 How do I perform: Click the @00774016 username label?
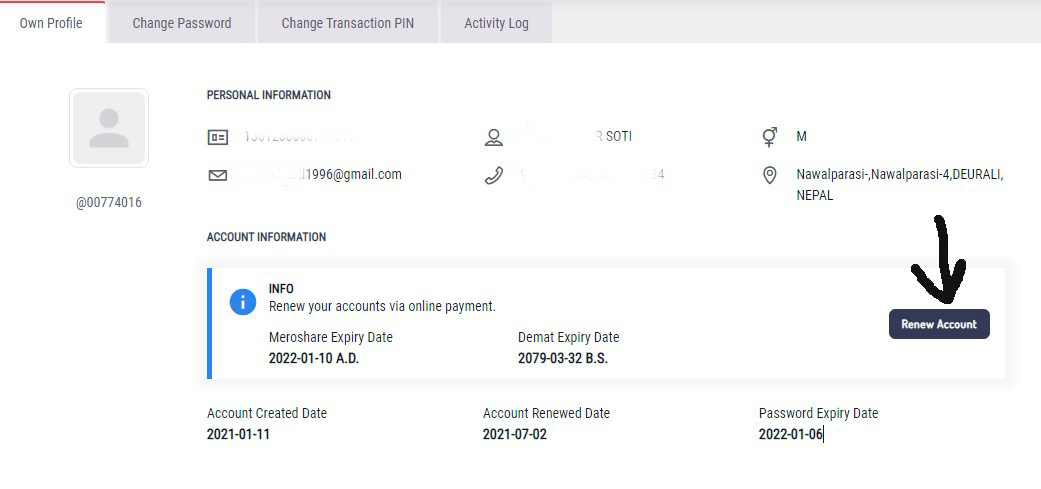click(x=109, y=203)
